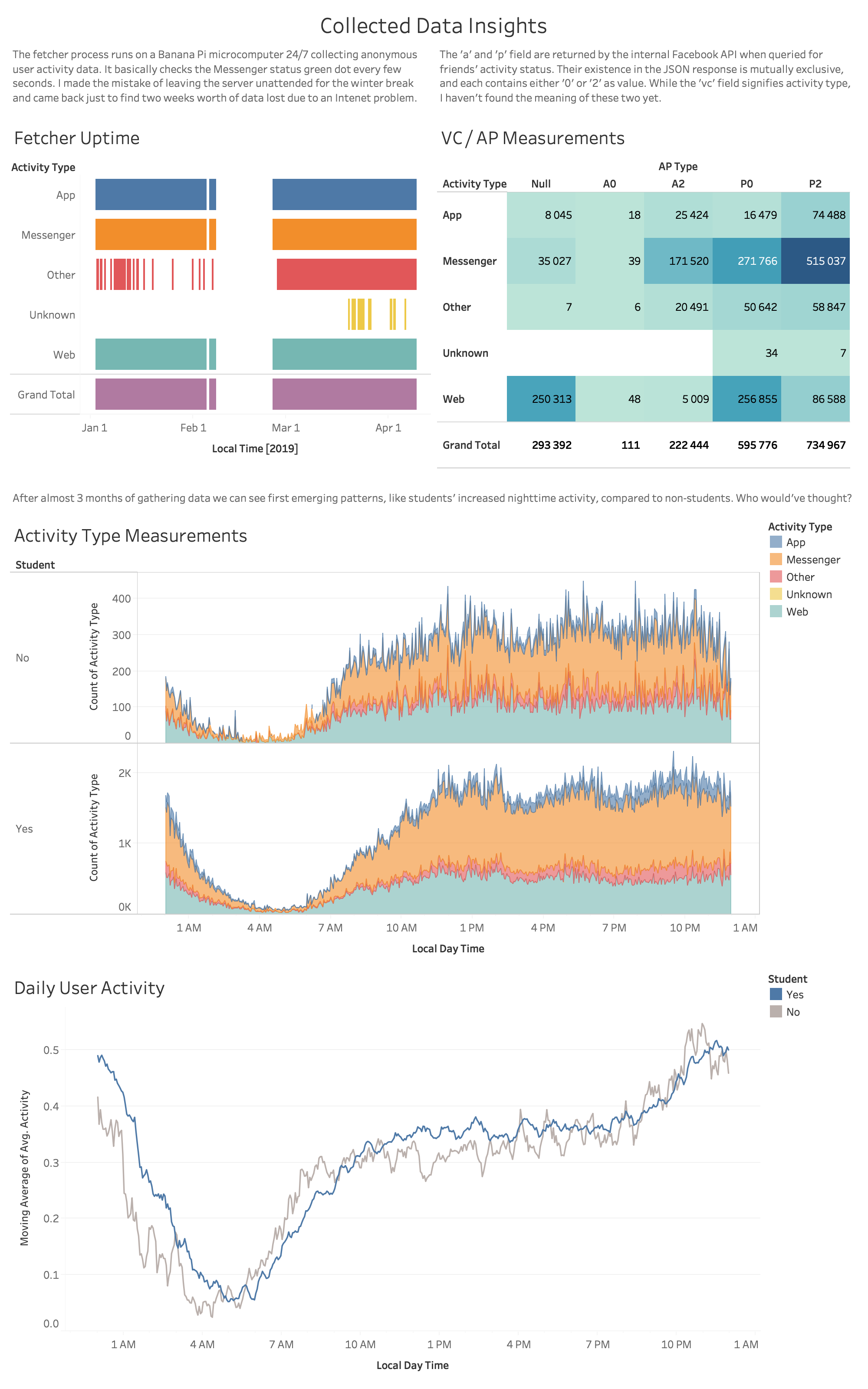
Task: Select the Unknown legend swatch
Action: [x=776, y=594]
